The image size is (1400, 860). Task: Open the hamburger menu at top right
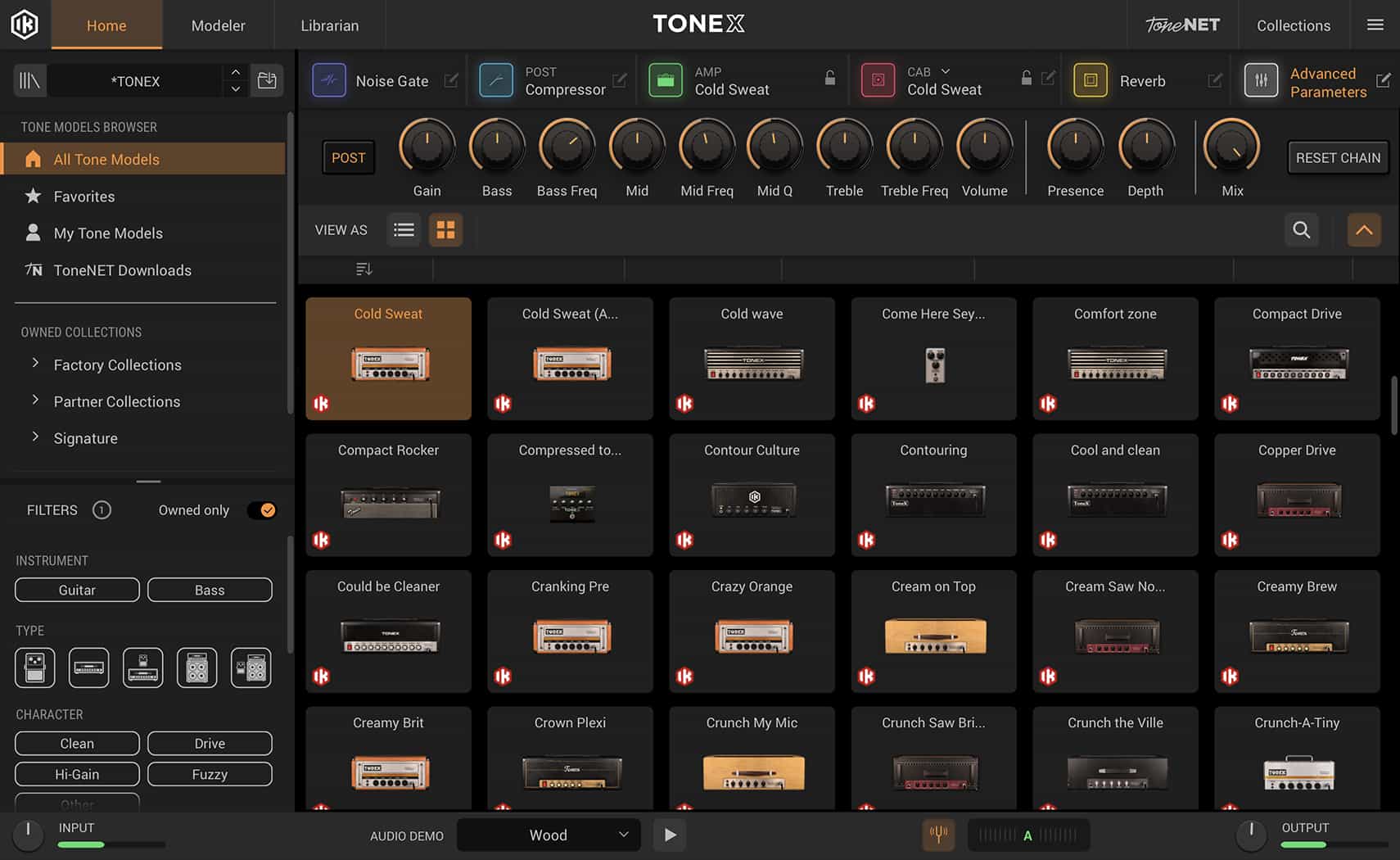[1375, 25]
